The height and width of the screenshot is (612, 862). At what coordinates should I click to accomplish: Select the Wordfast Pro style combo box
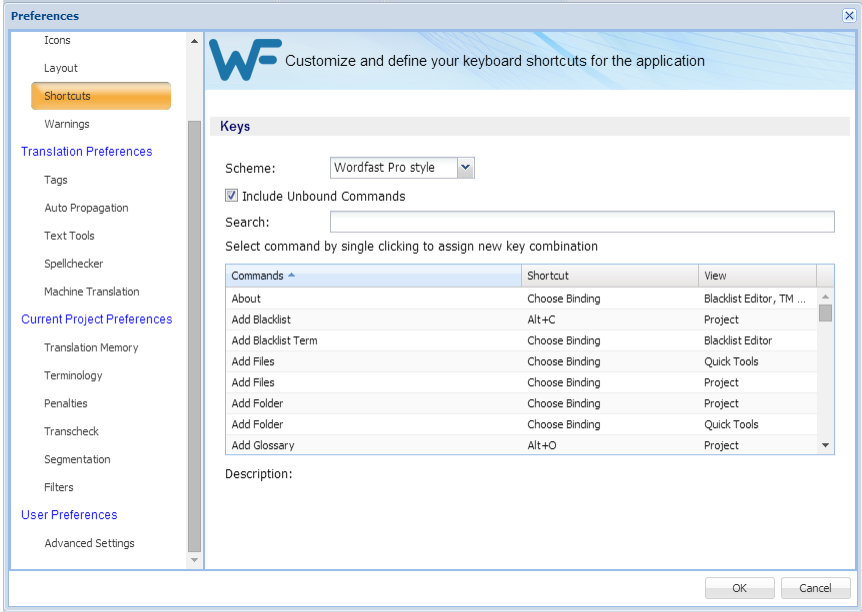[402, 168]
